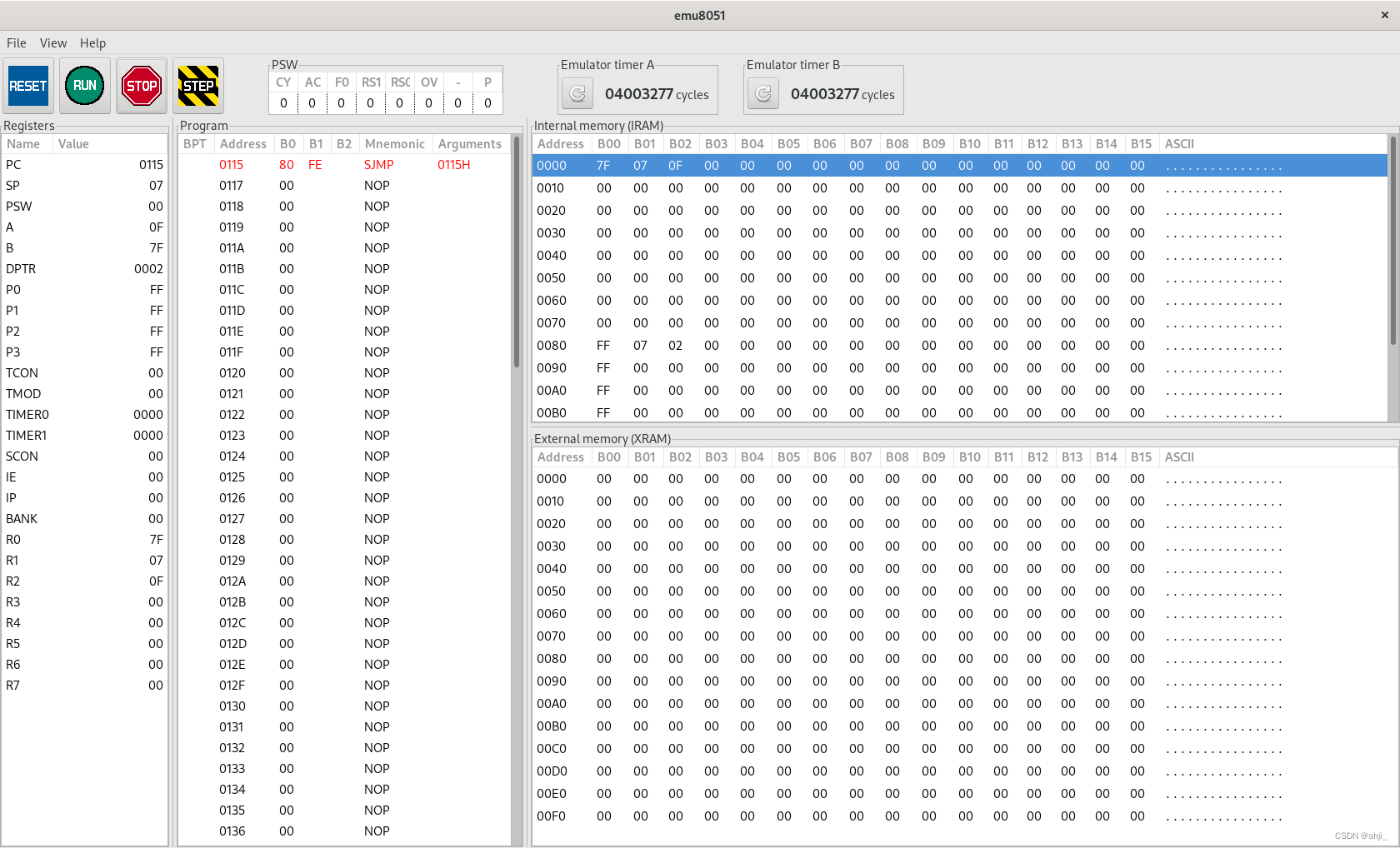Reset Emulator timer B counter

tap(763, 94)
